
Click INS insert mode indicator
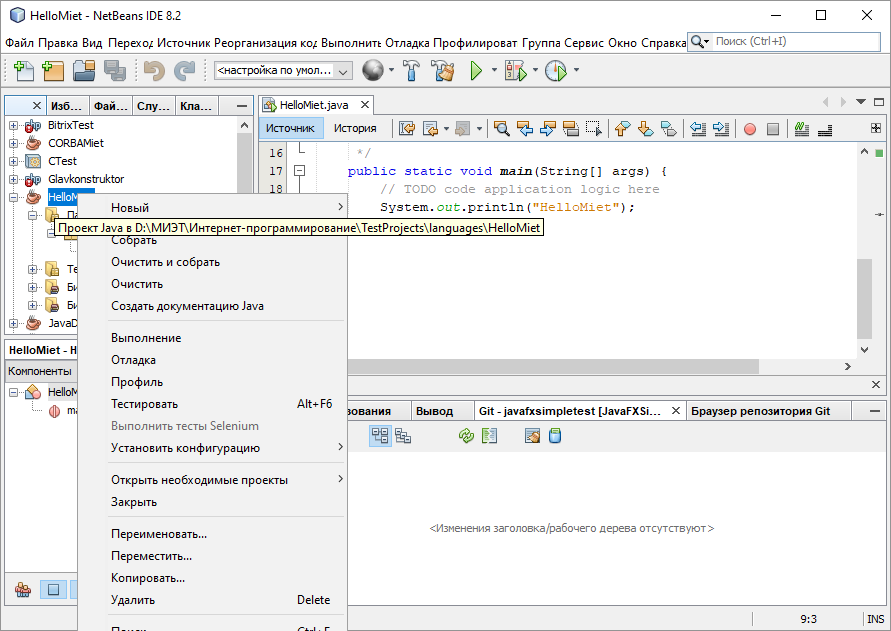[876, 619]
